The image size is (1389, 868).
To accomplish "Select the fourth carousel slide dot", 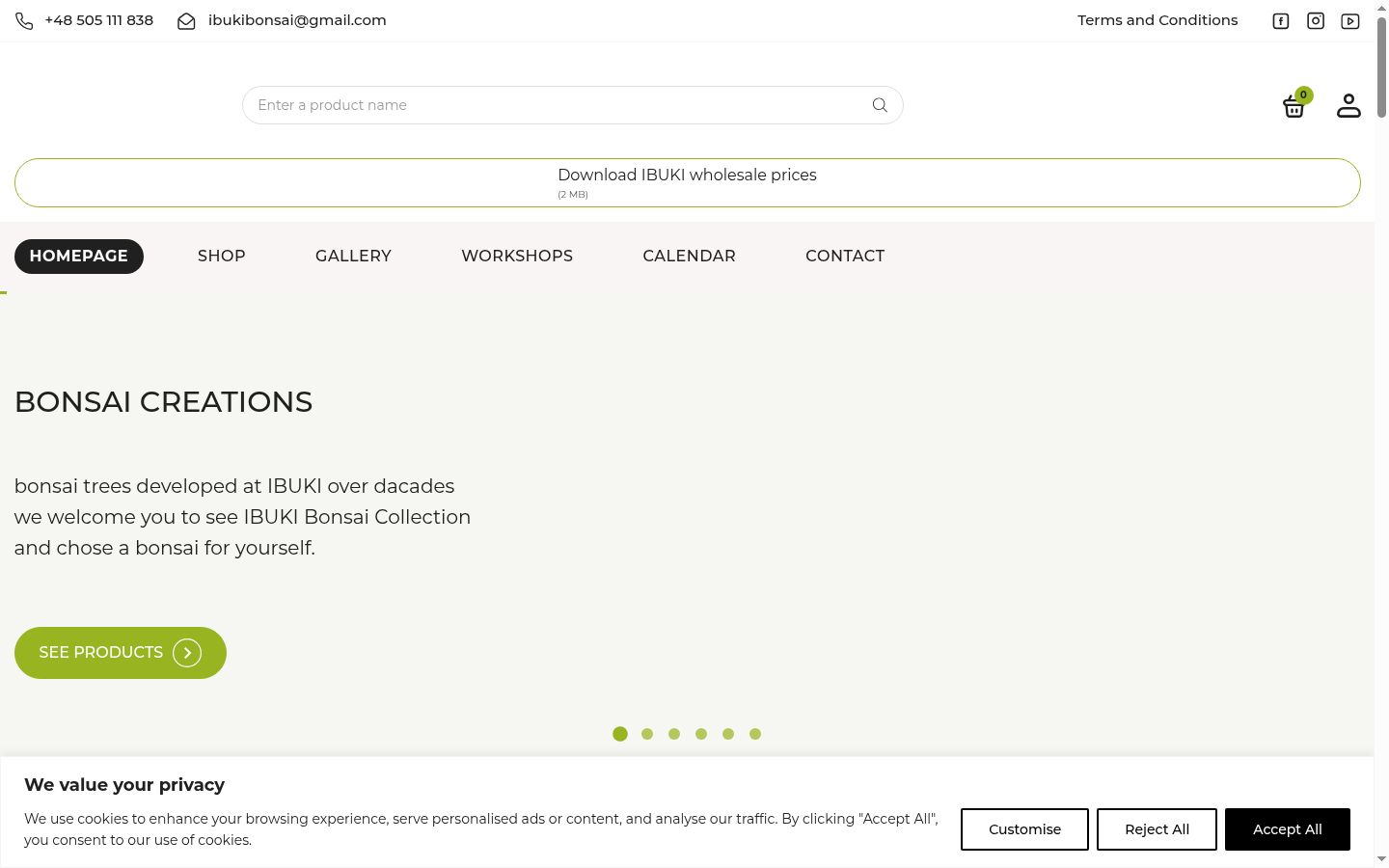I will click(x=701, y=734).
